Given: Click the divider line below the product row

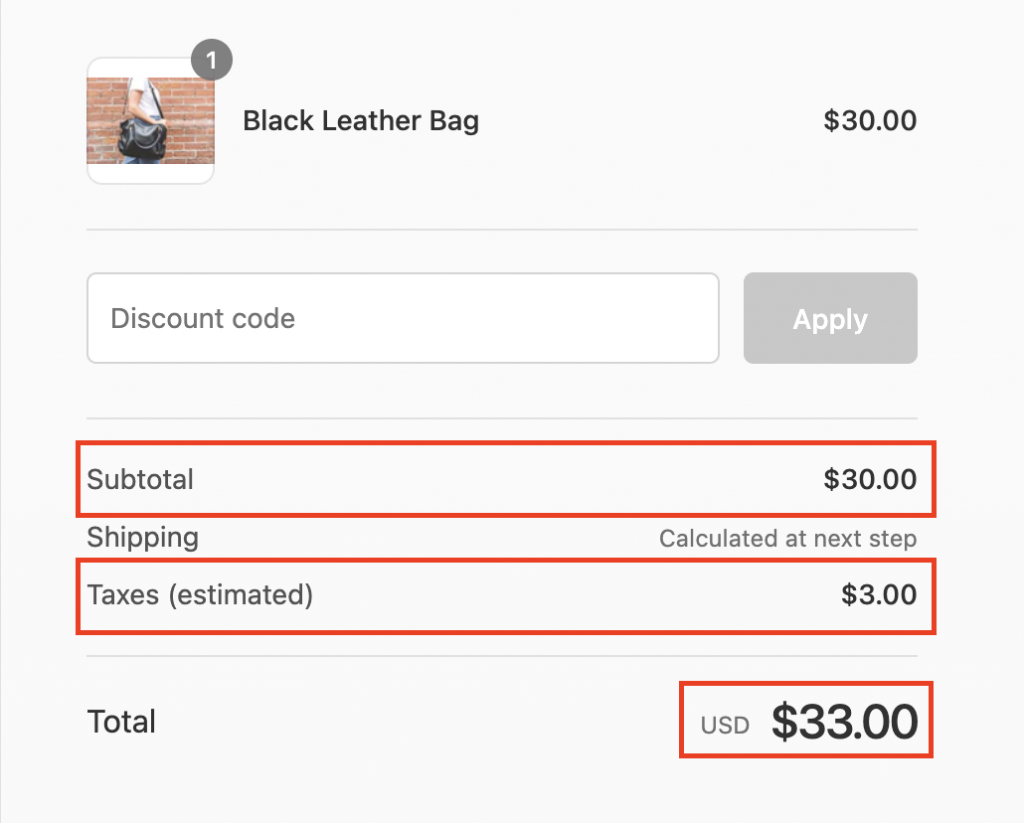Looking at the screenshot, I should pos(502,230).
